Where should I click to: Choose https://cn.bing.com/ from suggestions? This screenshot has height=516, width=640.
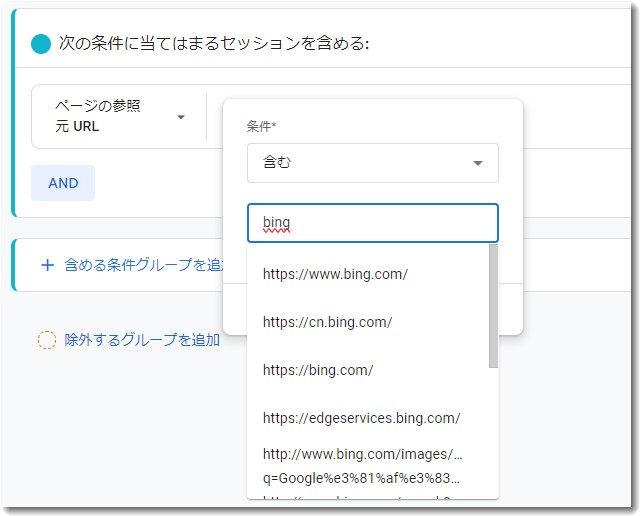pyautogui.click(x=327, y=322)
